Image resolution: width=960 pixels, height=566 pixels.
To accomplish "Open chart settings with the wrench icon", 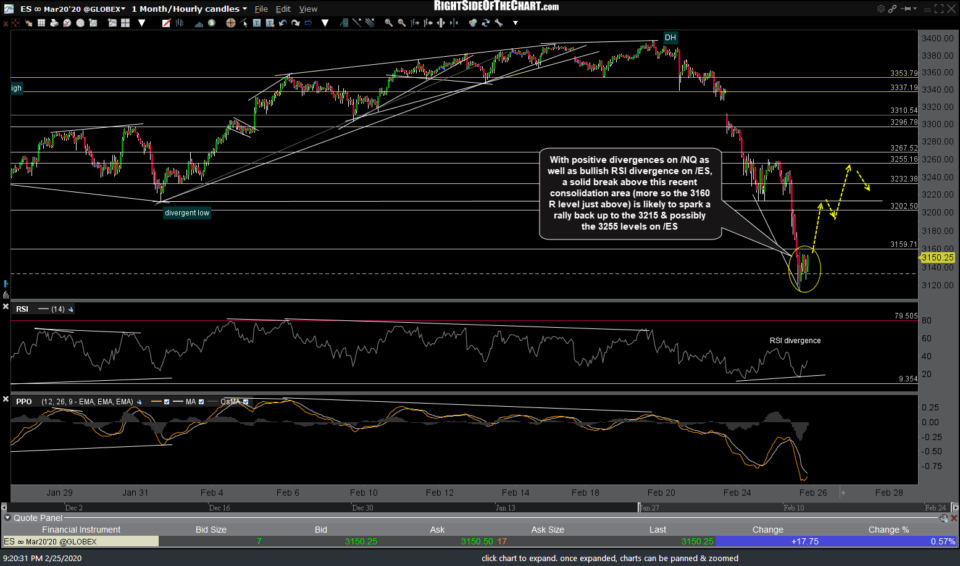I will coord(498,23).
